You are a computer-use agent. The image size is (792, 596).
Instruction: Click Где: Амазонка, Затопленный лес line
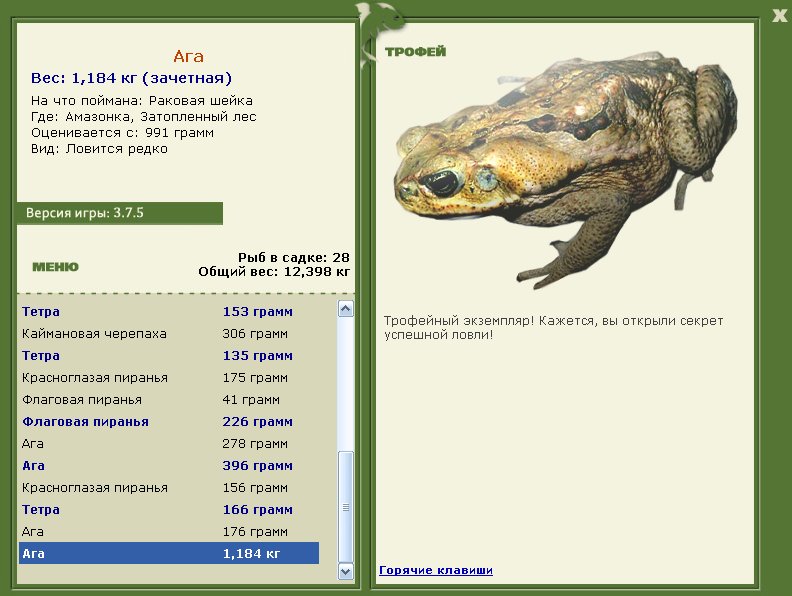(144, 117)
